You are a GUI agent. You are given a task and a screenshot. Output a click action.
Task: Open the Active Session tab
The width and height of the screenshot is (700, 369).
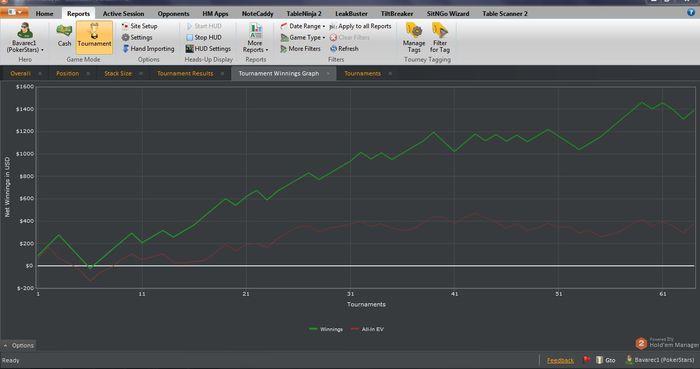tap(123, 14)
